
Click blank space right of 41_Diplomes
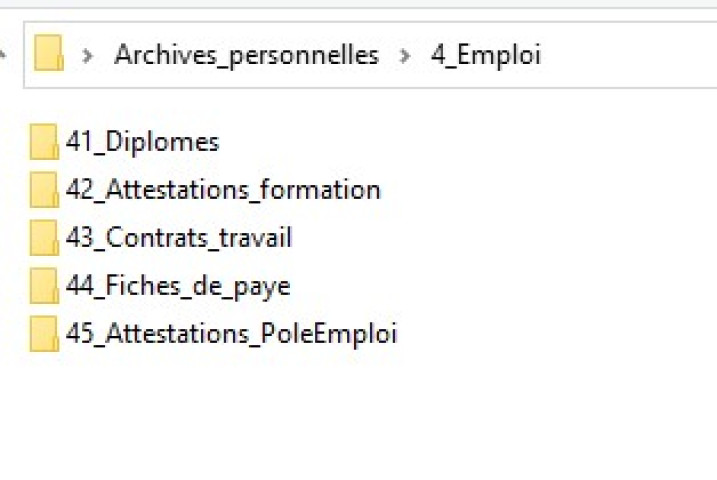coord(450,142)
